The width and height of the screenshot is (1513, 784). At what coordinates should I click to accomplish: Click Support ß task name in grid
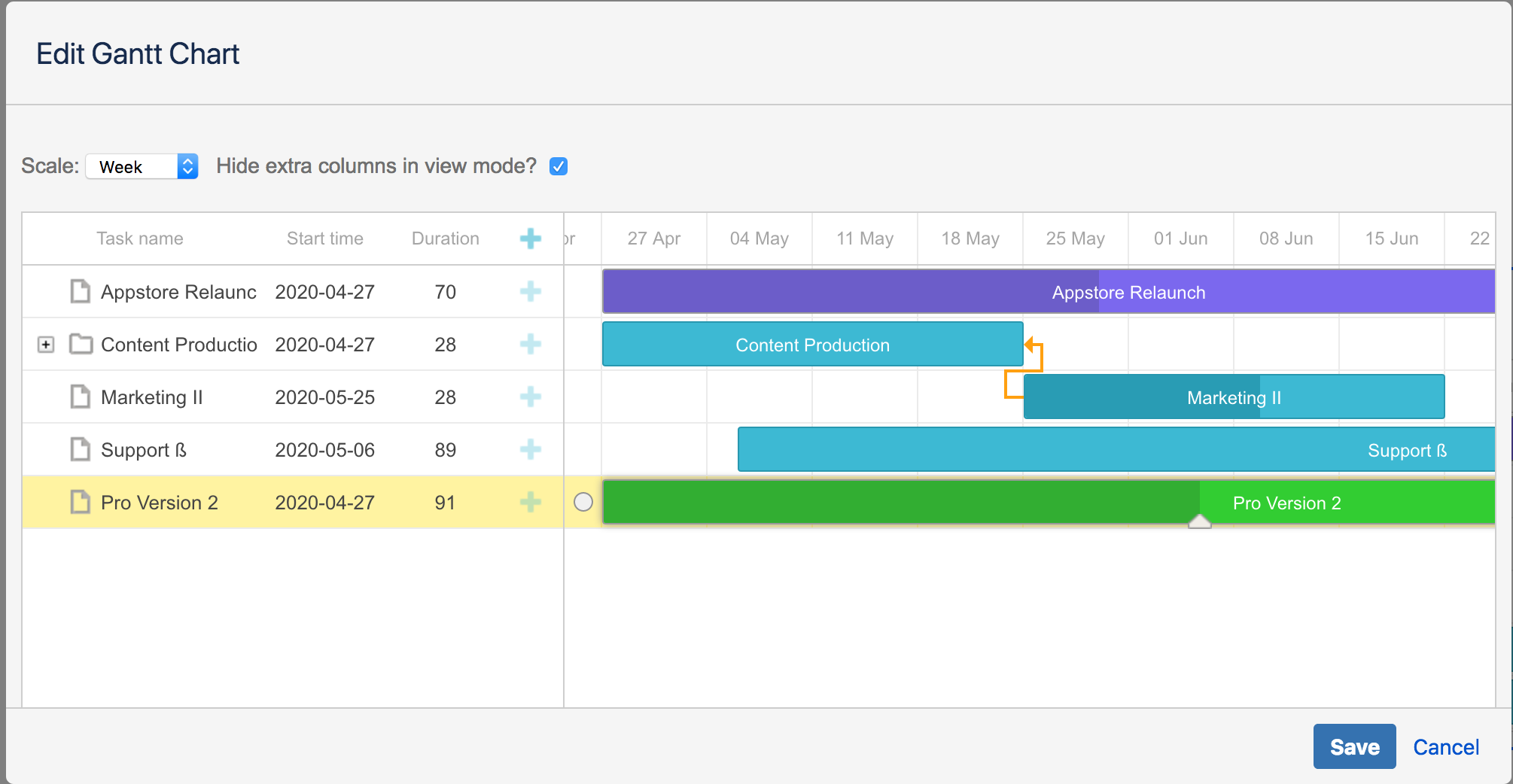coord(144,450)
